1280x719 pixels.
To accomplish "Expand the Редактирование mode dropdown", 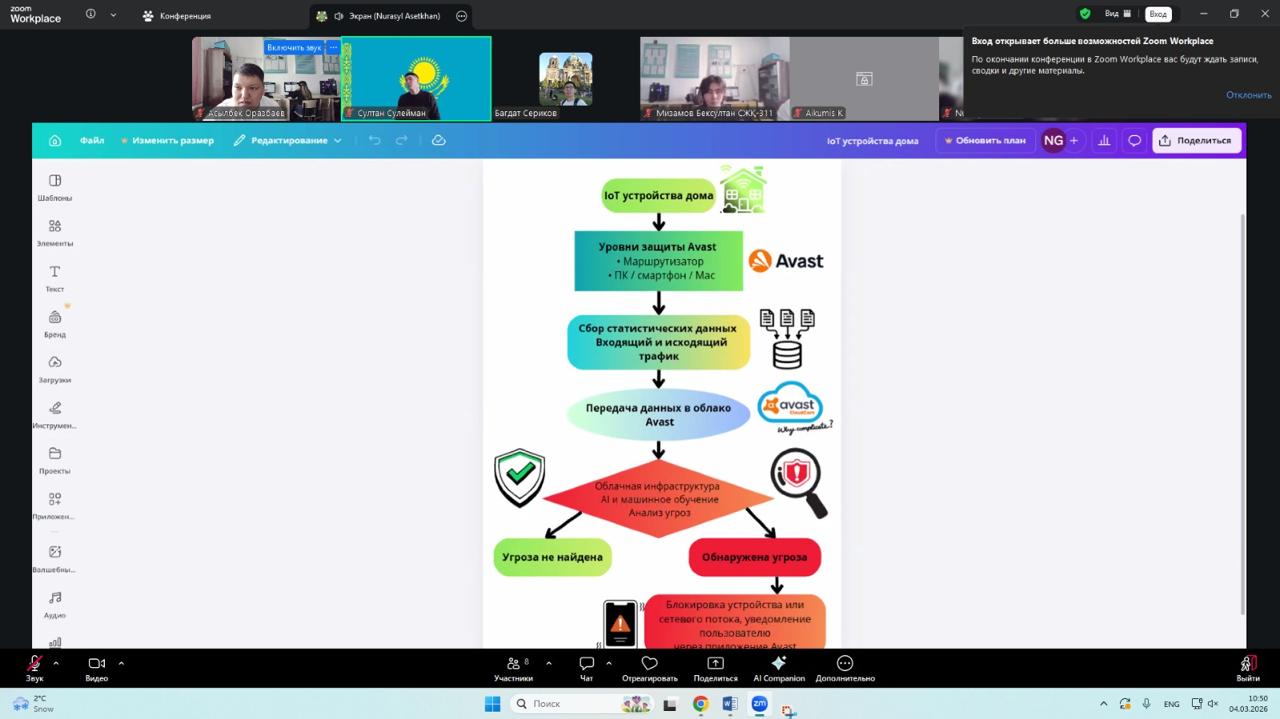I will (288, 141).
